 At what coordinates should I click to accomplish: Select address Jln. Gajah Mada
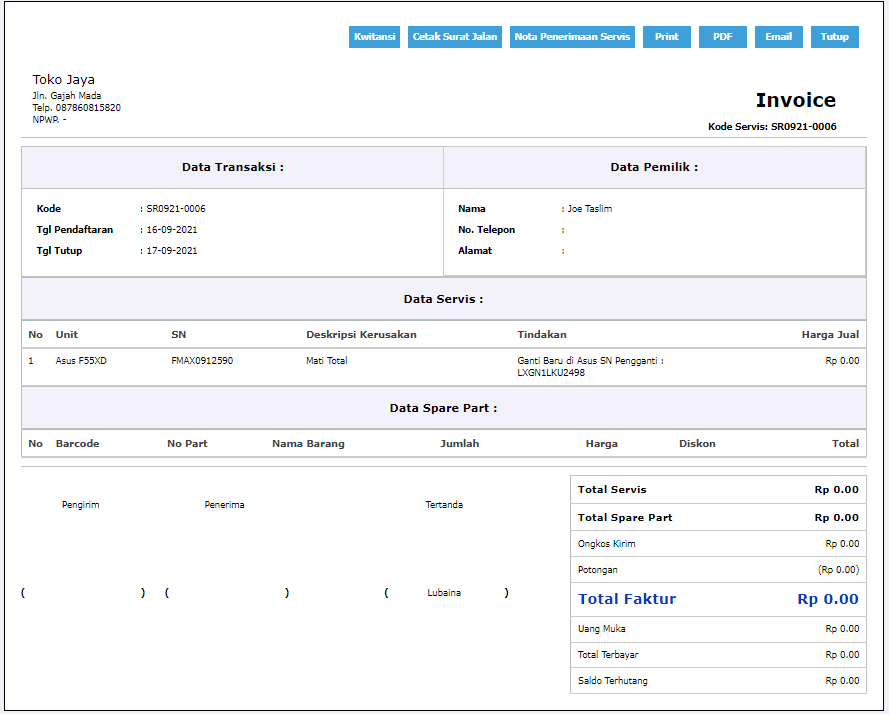[67, 96]
